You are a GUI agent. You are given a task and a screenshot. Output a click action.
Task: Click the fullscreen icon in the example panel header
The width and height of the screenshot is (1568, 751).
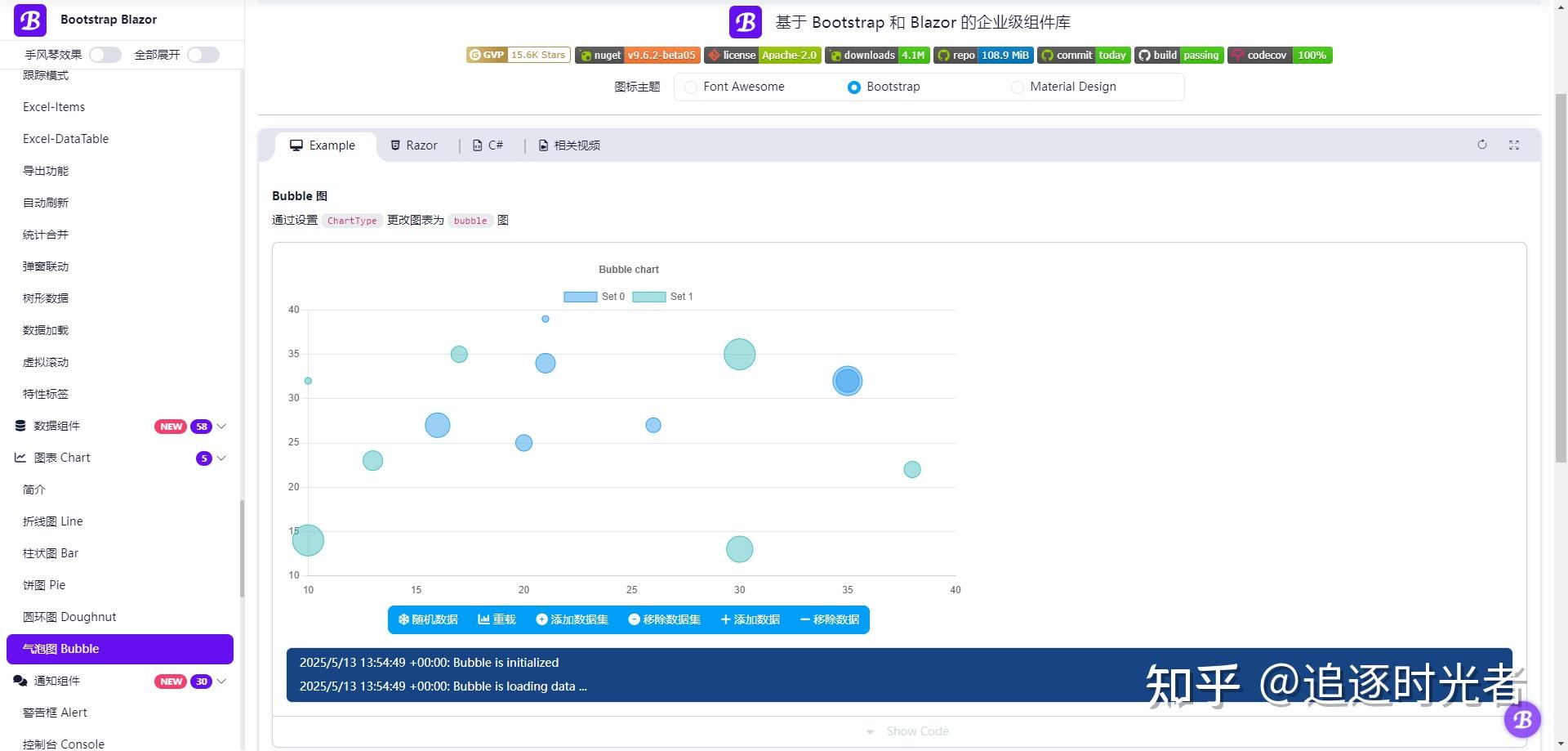point(1514,145)
